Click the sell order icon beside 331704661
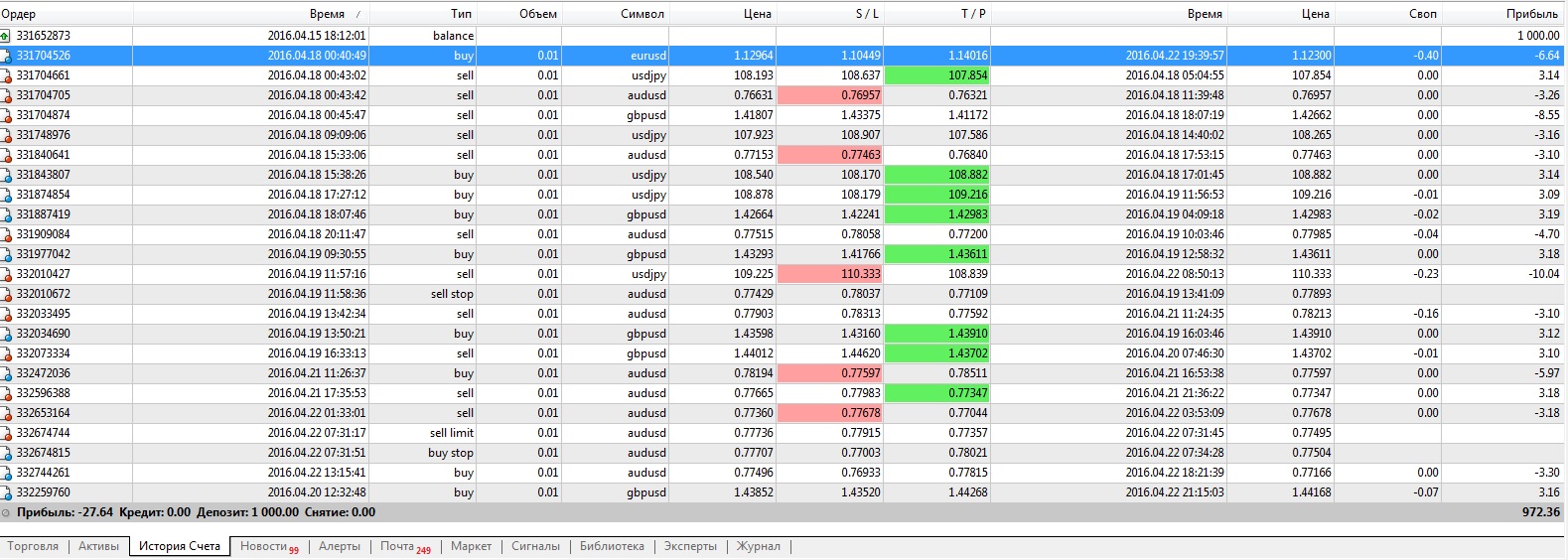 [6, 75]
